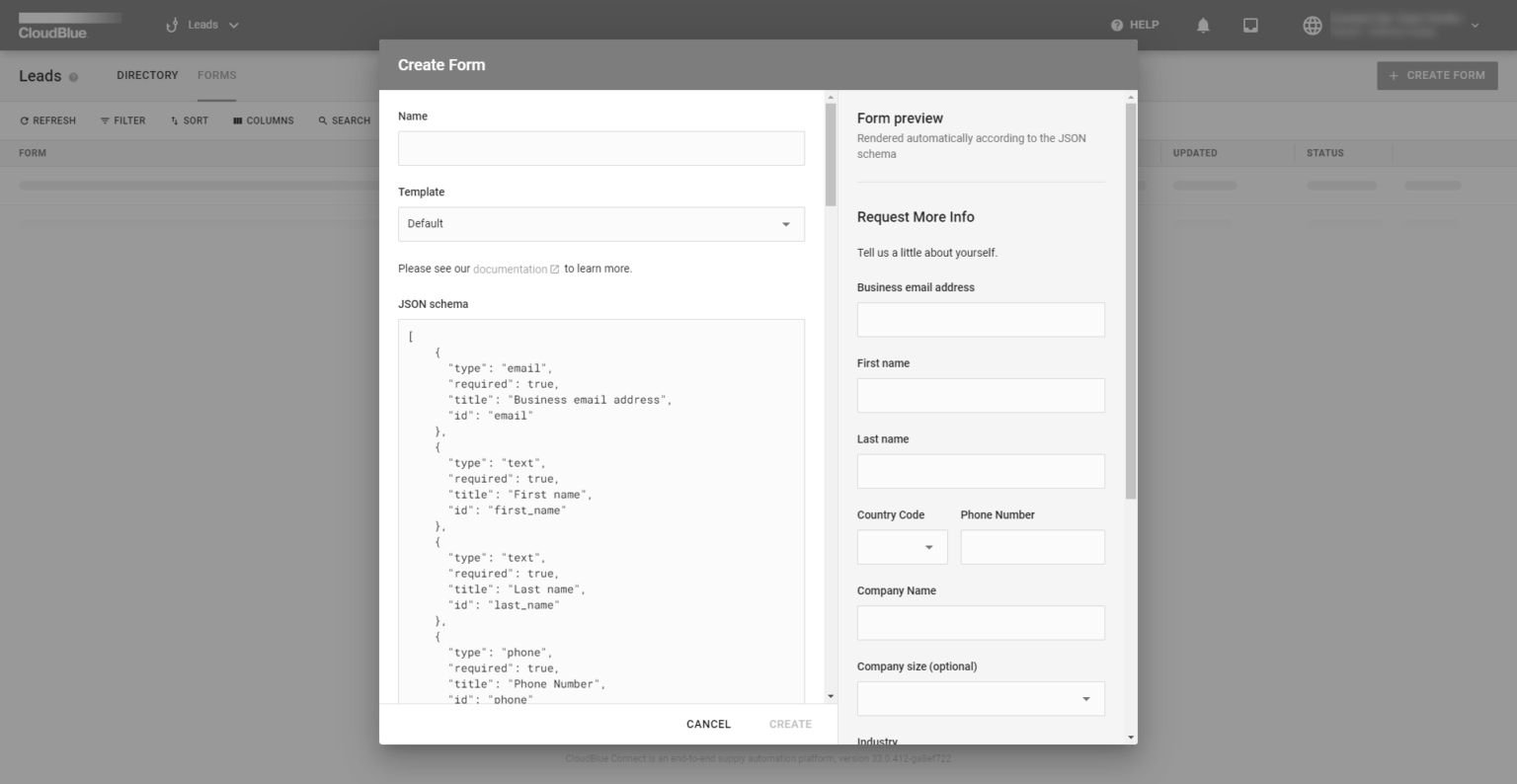Click the globe icon in header
Image resolution: width=1517 pixels, height=784 pixels.
pyautogui.click(x=1313, y=26)
